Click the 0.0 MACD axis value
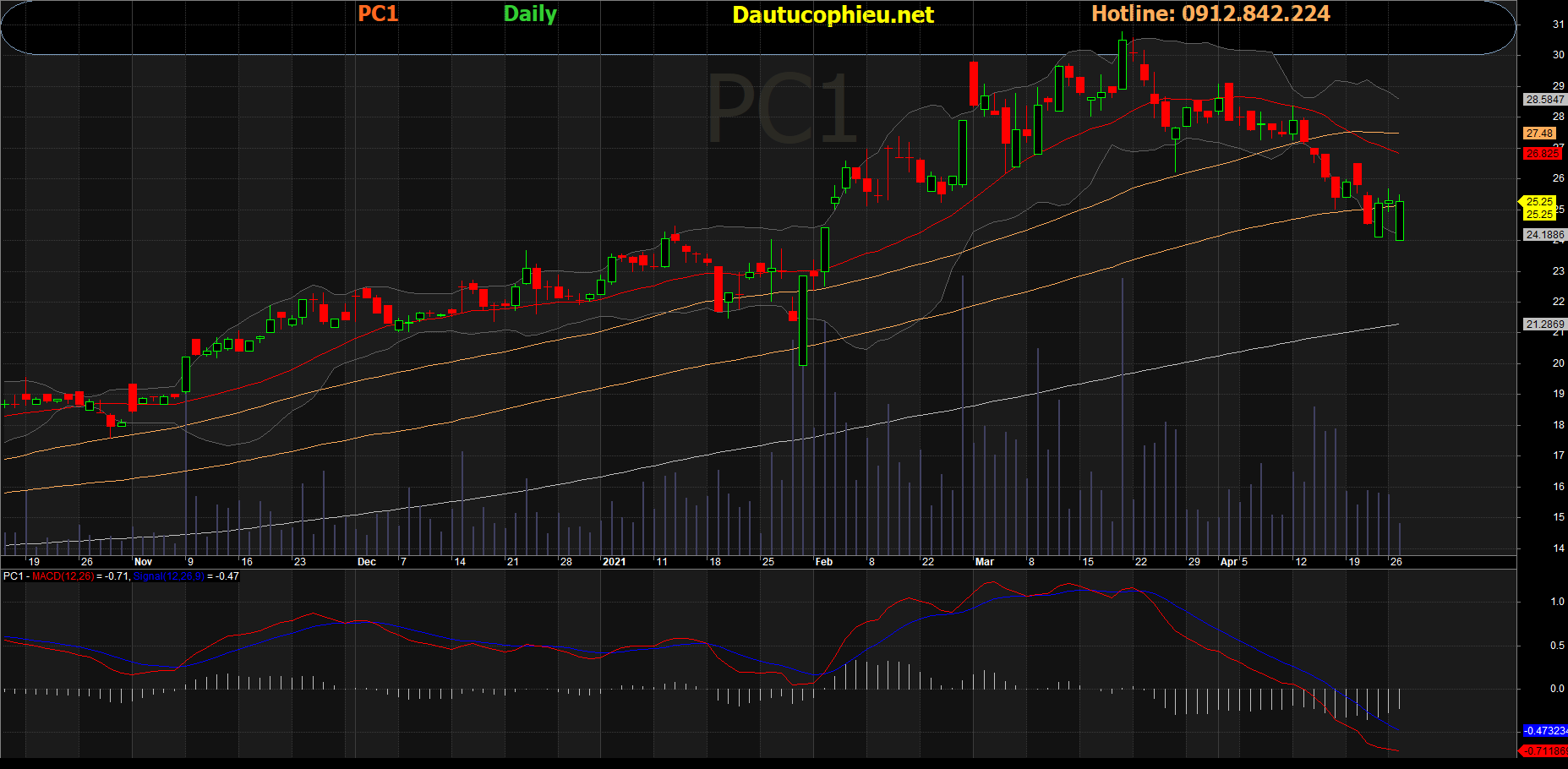Viewport: 1568px width, 769px height. [x=1557, y=689]
